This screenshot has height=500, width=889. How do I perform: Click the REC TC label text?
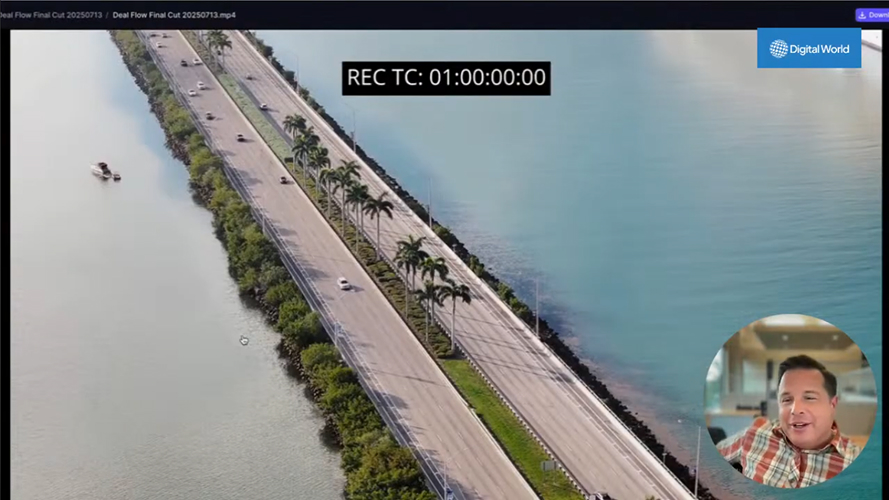(385, 78)
